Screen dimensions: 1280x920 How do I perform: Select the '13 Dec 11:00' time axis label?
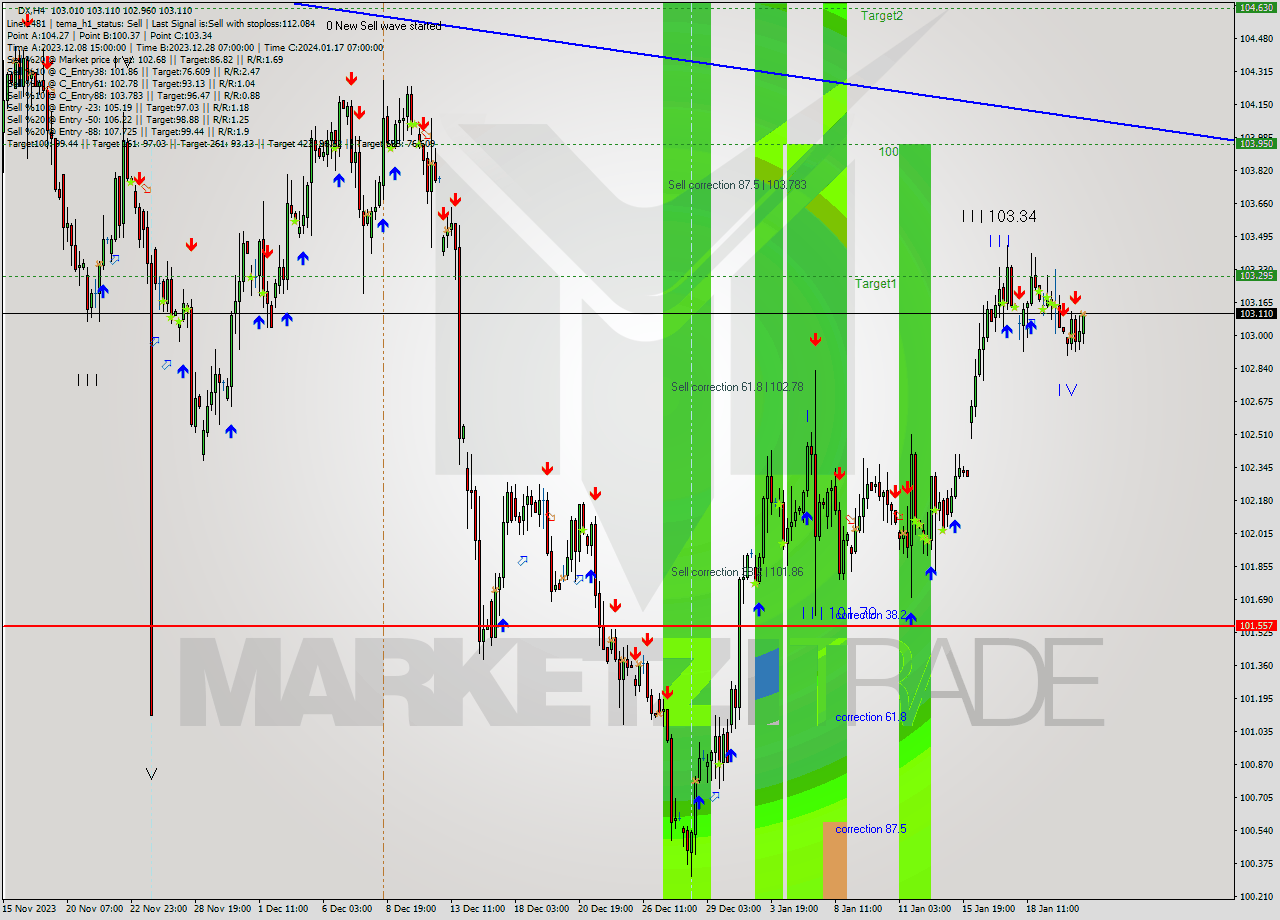coord(477,909)
